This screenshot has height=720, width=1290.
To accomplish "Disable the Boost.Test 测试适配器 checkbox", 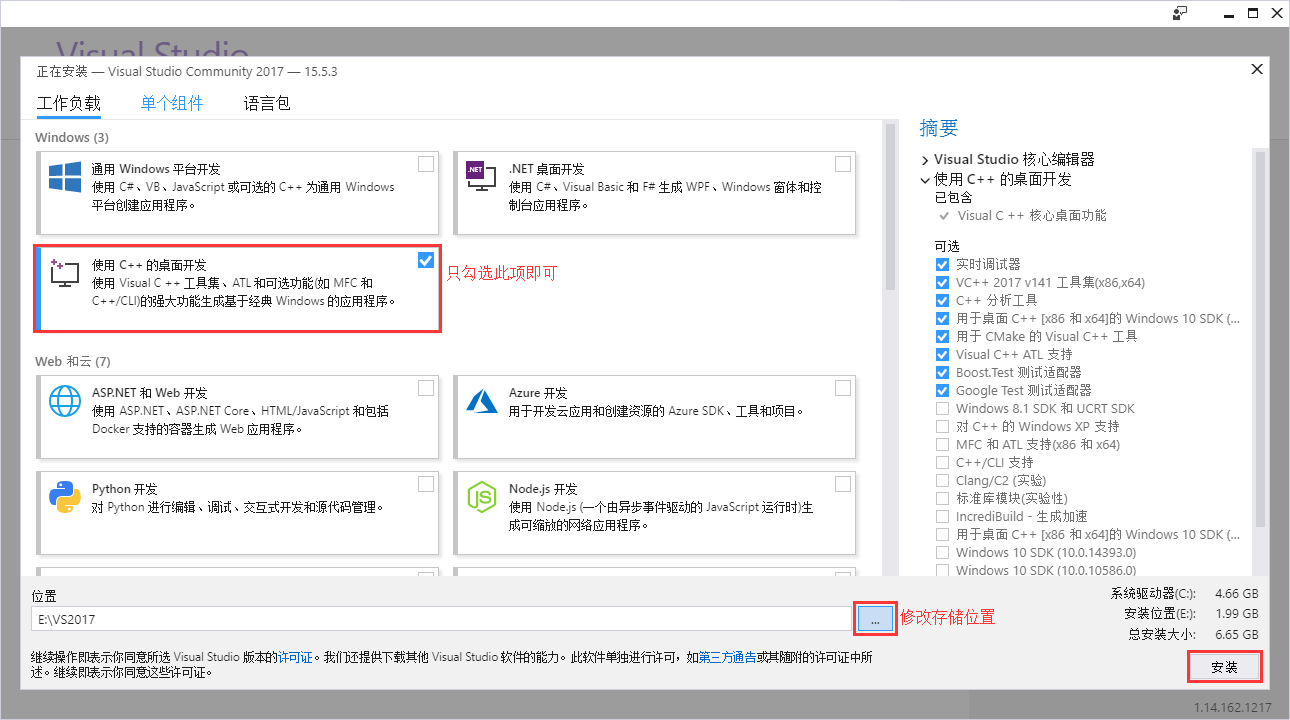I will tap(941, 372).
